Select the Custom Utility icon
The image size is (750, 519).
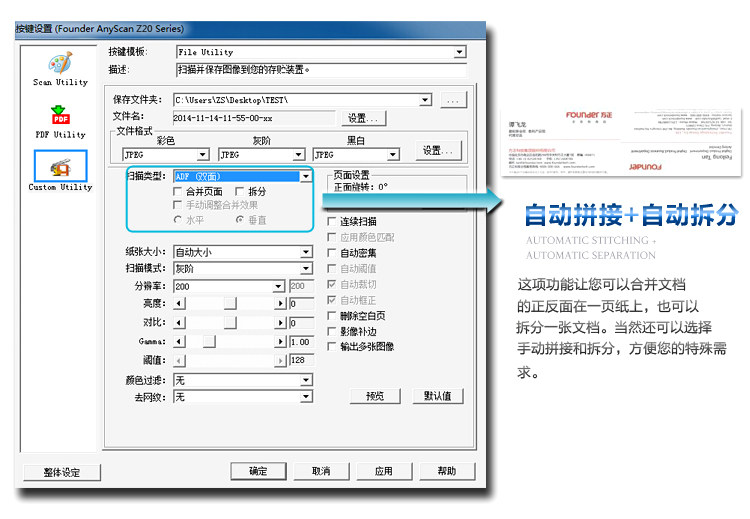pyautogui.click(x=60, y=166)
